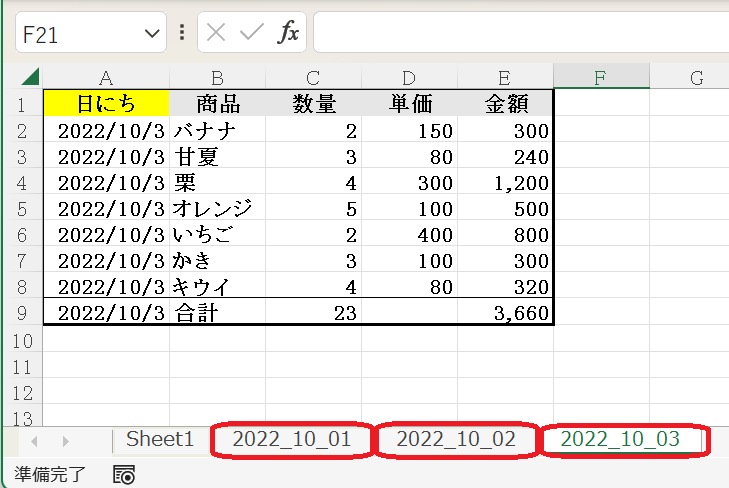Select the かき cell

point(217,260)
